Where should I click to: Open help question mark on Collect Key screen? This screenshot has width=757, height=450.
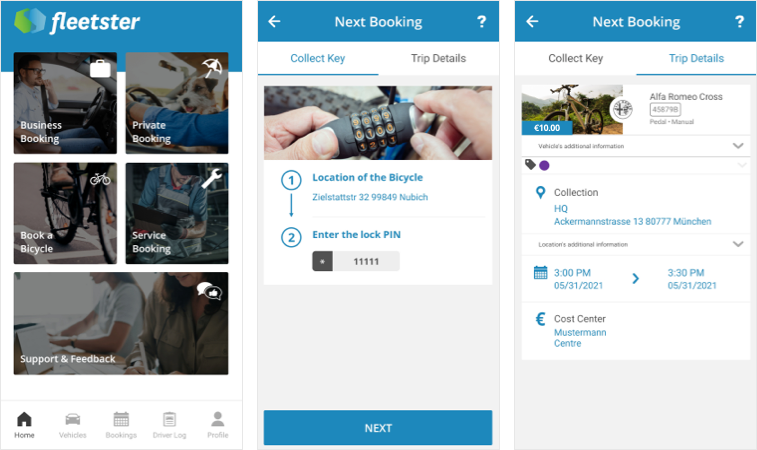click(x=481, y=21)
